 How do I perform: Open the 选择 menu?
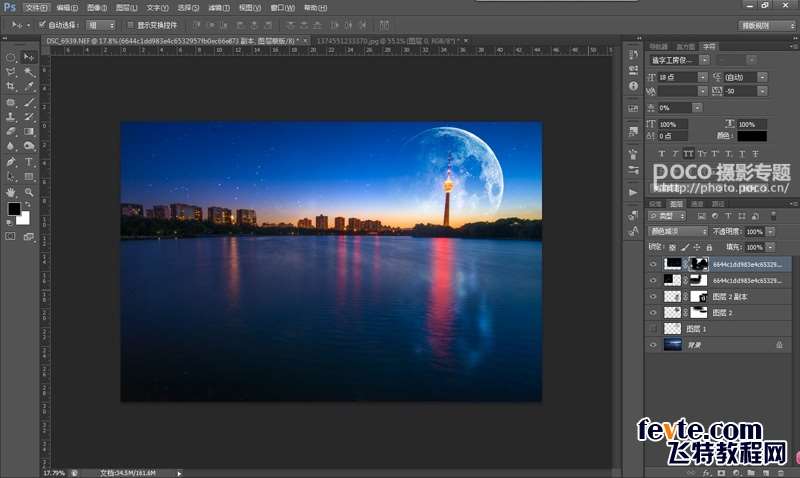tap(188, 8)
